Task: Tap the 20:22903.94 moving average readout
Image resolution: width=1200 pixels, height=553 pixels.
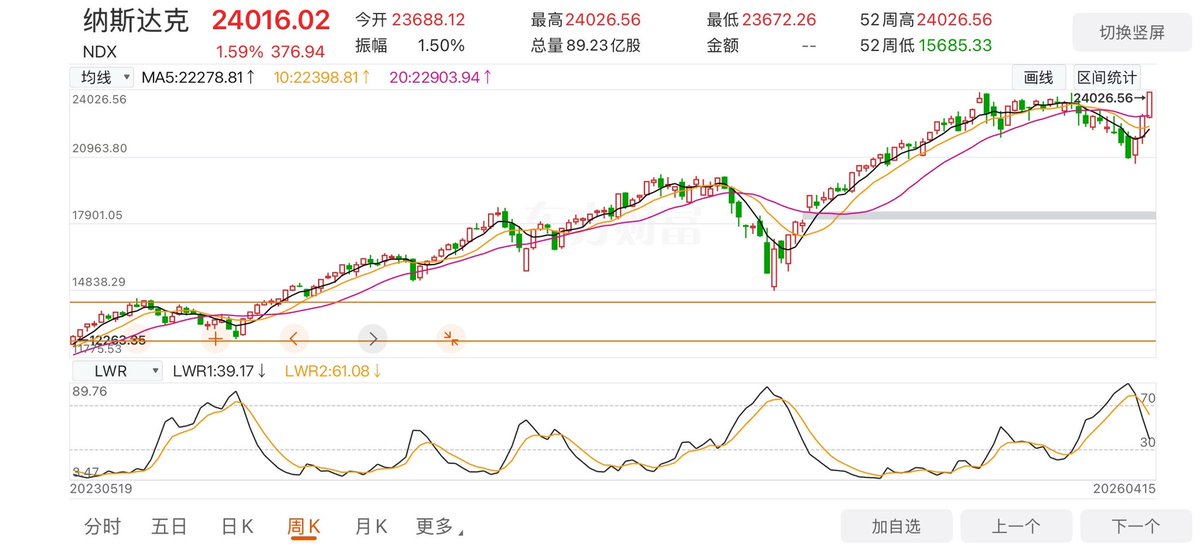Action: (x=440, y=77)
